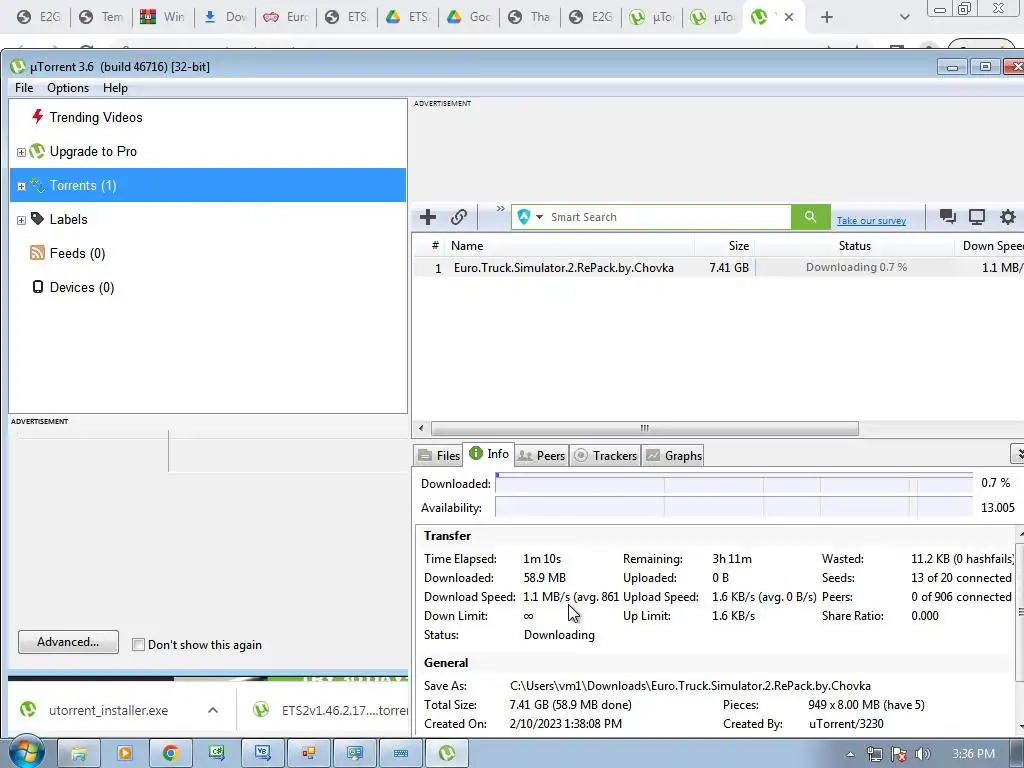This screenshot has height=768, width=1024.
Task: Open the Options menu
Action: click(68, 88)
